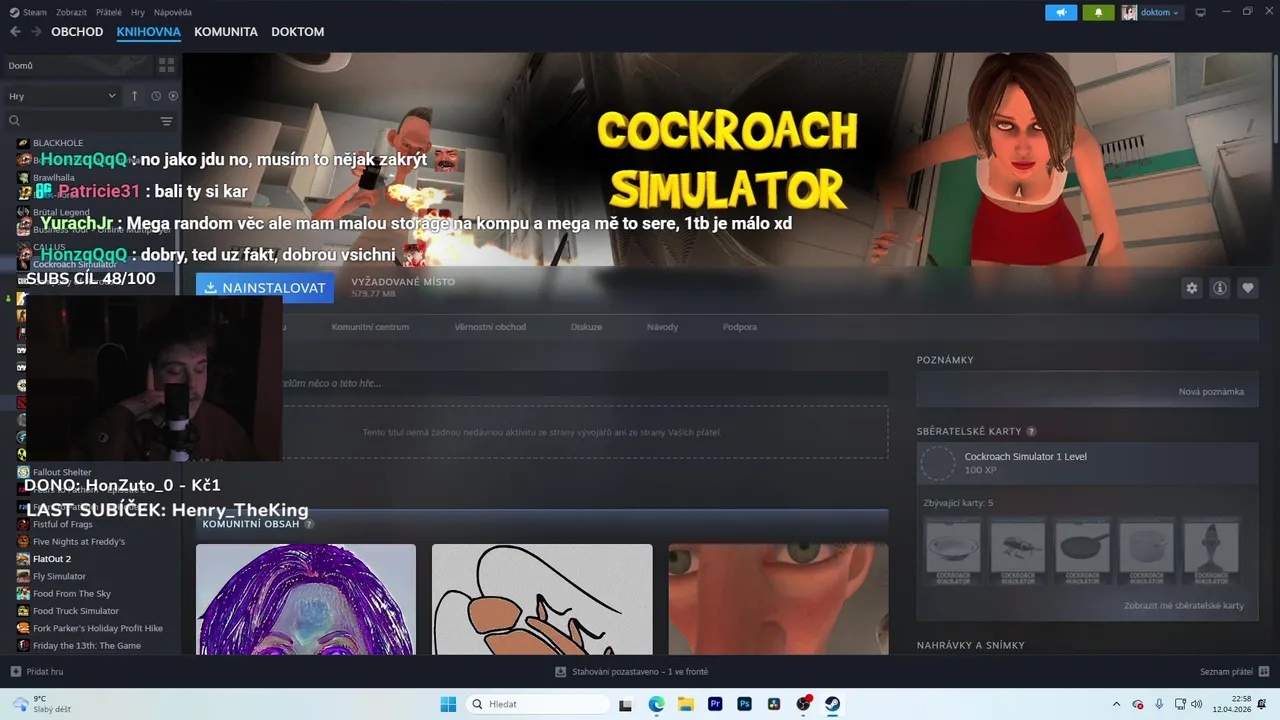Open the KOMUNITA tab

click(x=226, y=32)
